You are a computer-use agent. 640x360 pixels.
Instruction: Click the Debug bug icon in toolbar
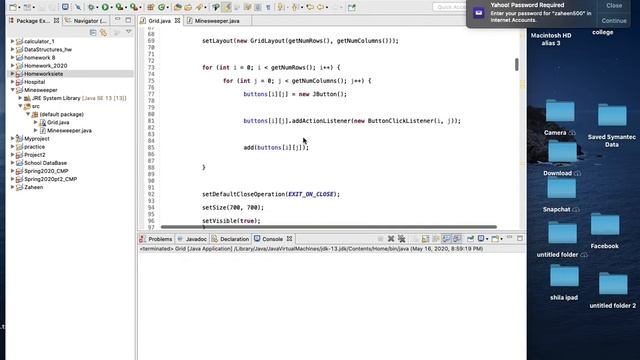[x=91, y=7]
